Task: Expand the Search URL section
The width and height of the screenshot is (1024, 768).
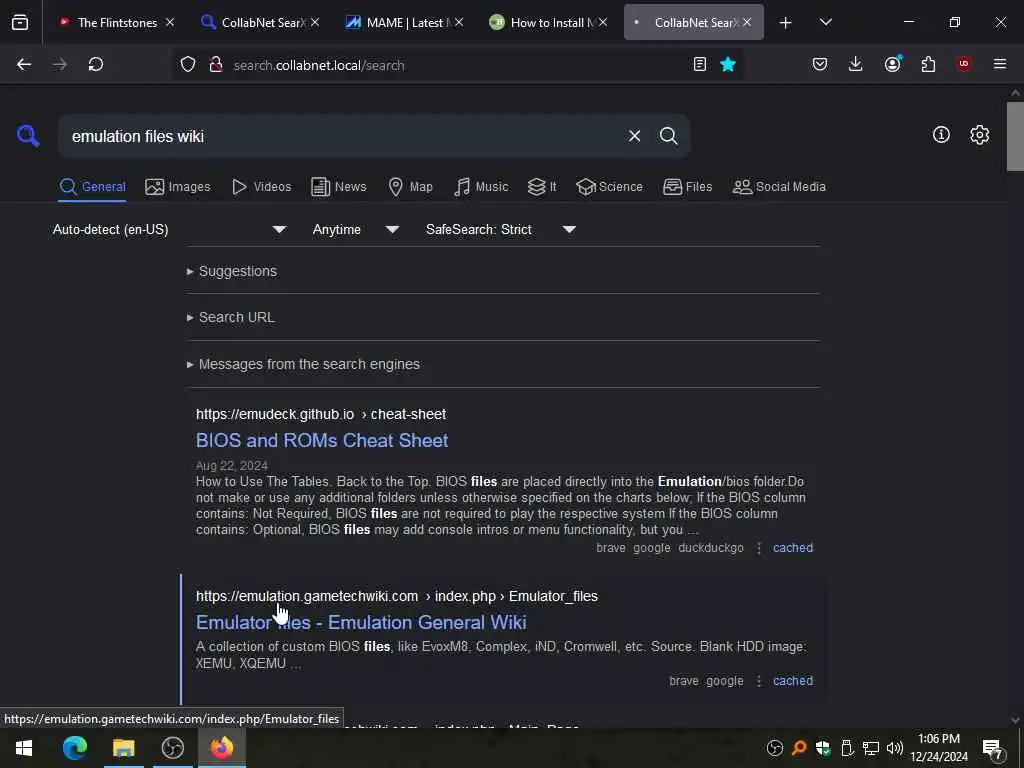Action: pyautogui.click(x=231, y=317)
